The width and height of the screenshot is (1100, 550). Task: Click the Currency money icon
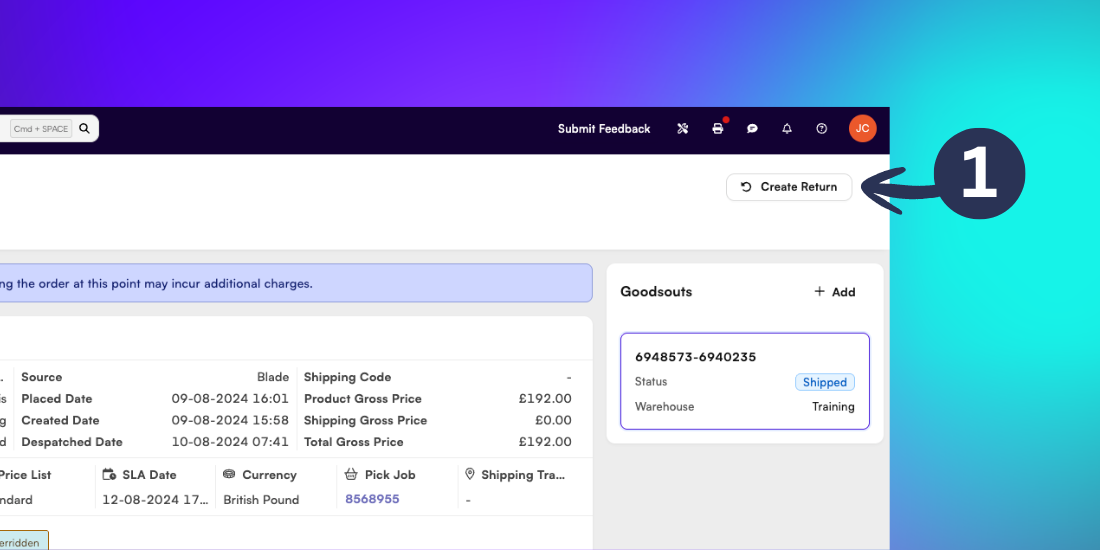tap(229, 475)
